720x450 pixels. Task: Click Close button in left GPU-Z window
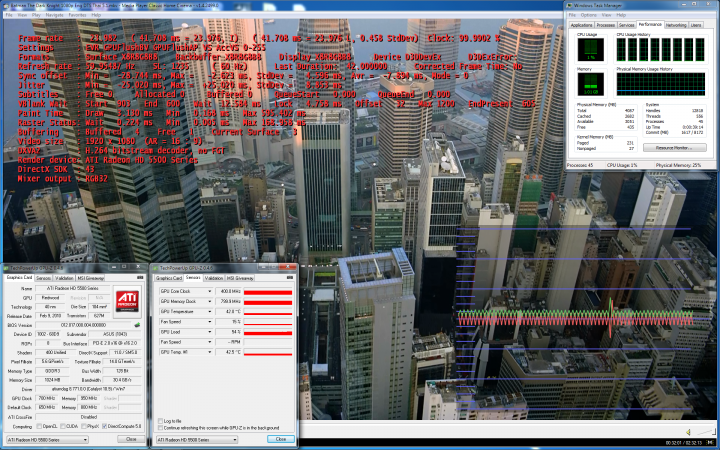(x=131, y=439)
